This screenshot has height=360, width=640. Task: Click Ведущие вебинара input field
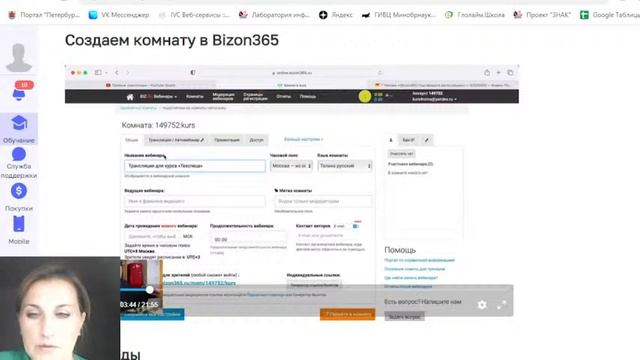pos(195,201)
